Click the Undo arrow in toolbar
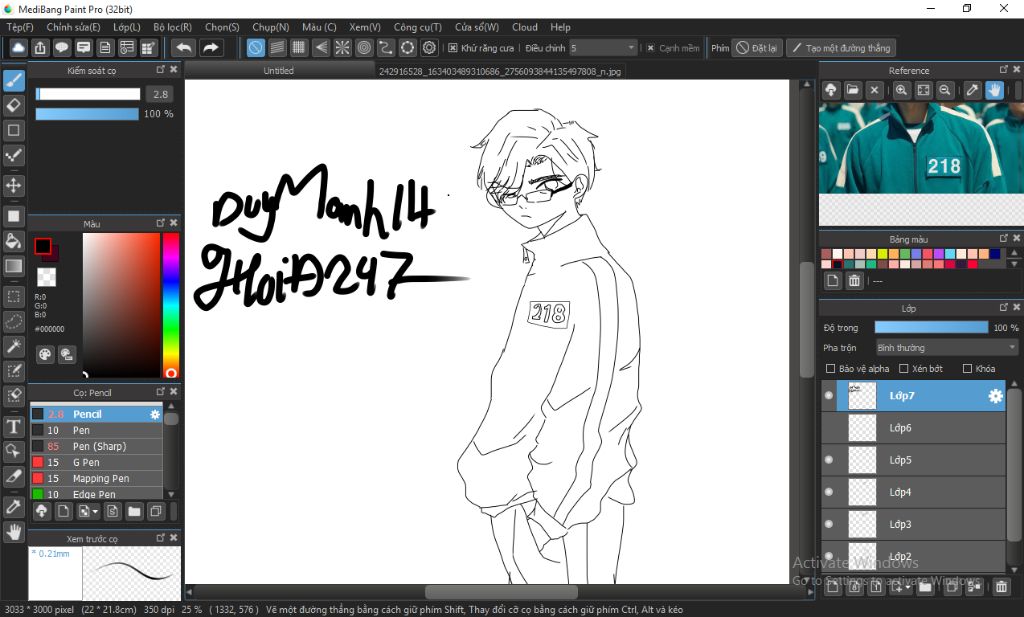1024x617 pixels. point(185,48)
